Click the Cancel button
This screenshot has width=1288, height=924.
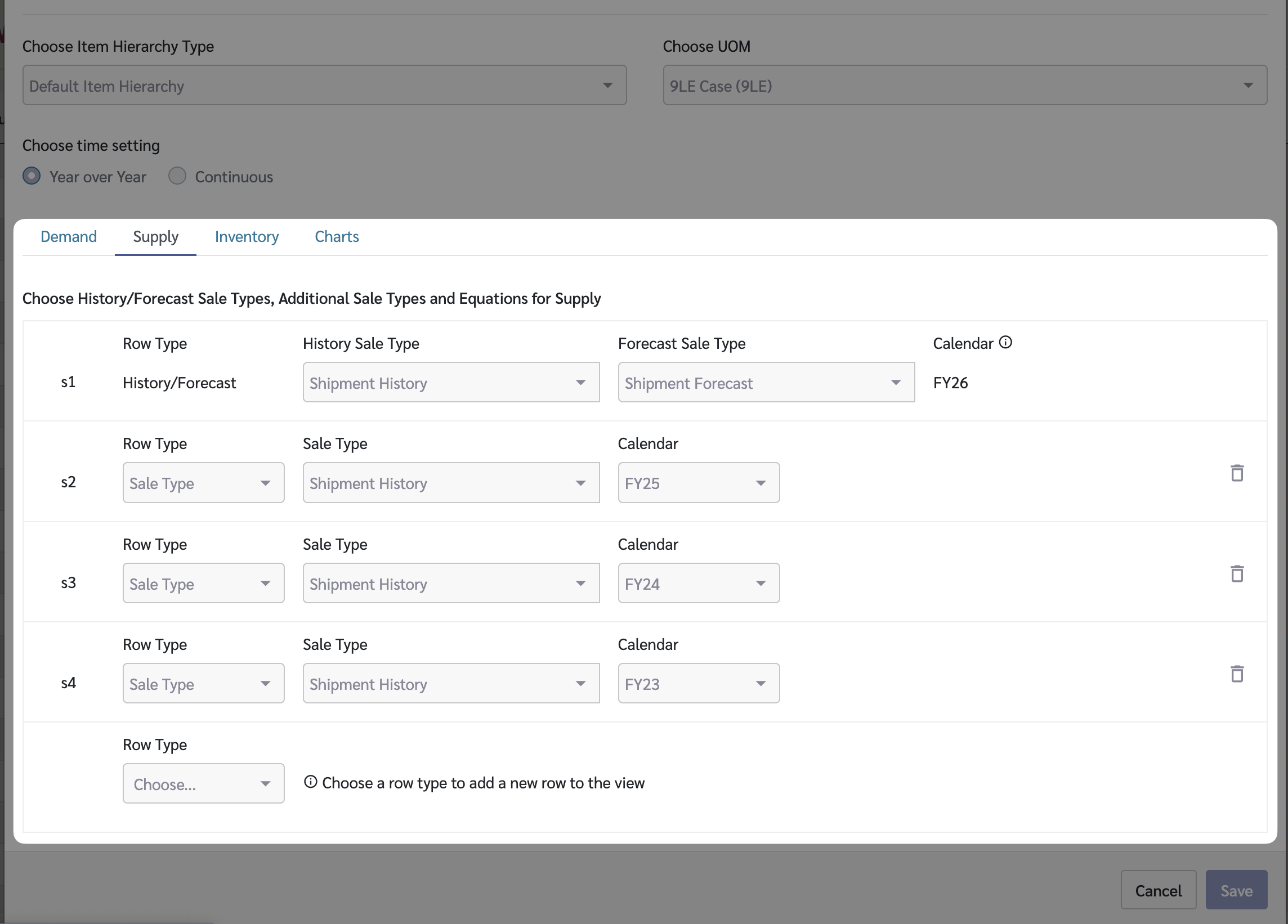coord(1158,890)
